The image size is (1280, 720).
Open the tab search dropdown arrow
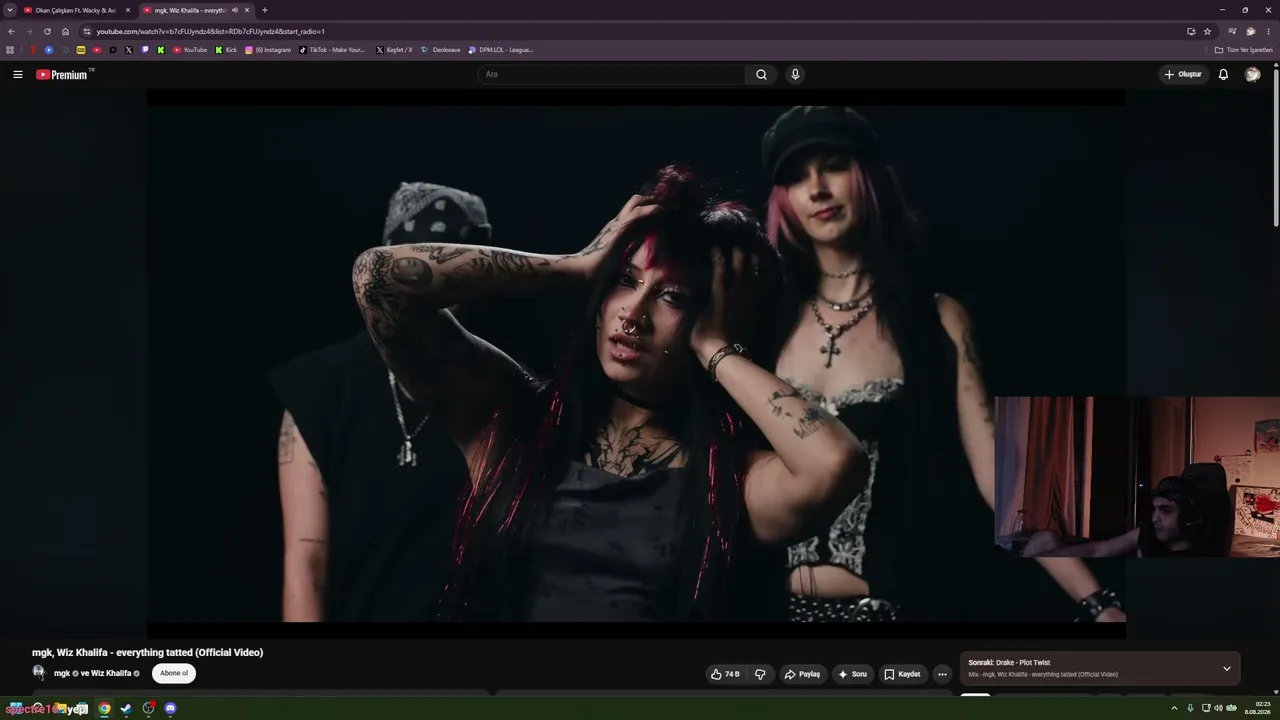[x=10, y=10]
